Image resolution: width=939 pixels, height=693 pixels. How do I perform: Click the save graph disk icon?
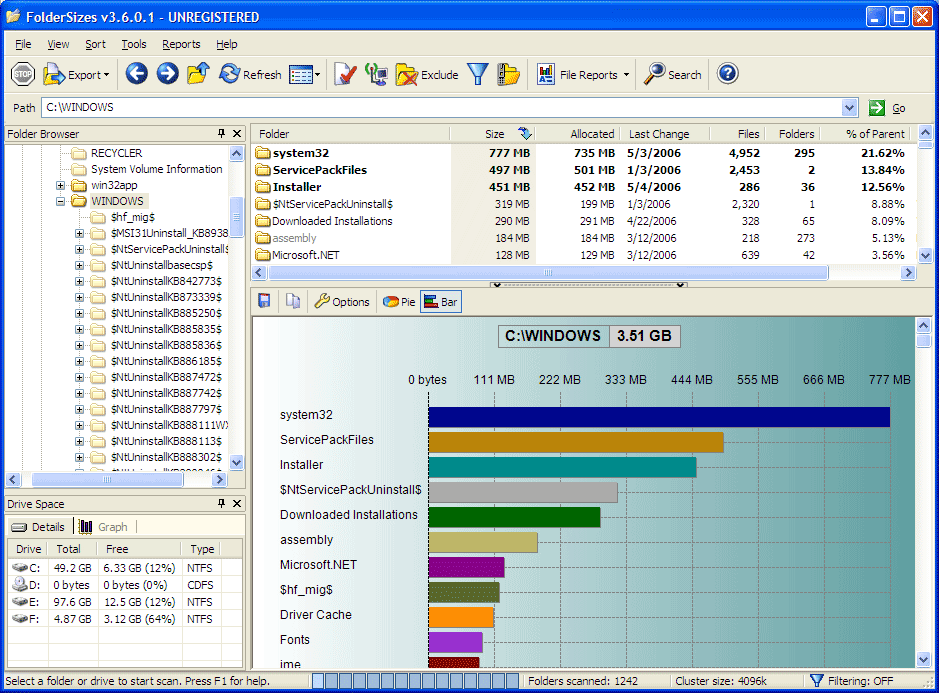click(x=264, y=301)
